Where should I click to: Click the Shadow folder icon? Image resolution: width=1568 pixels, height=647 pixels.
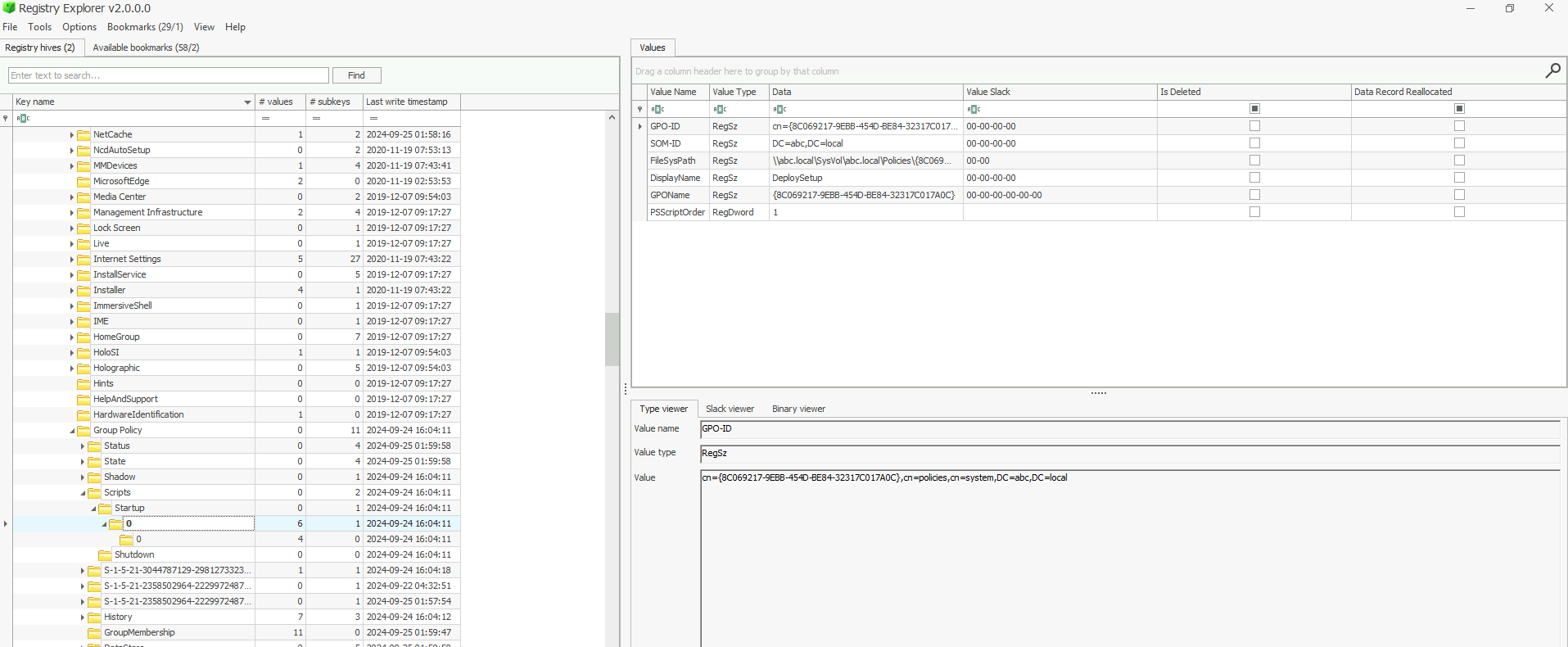94,477
